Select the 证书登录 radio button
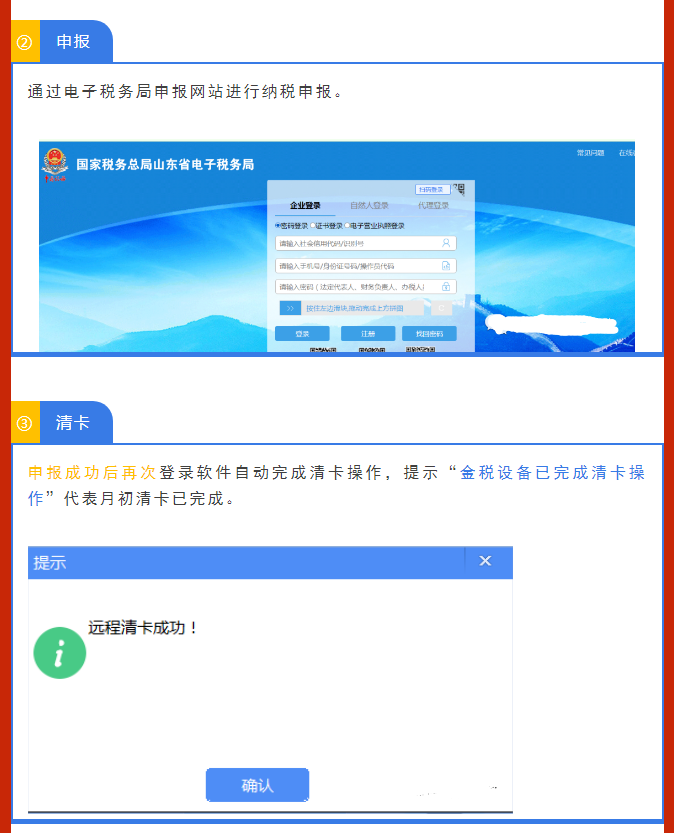 pos(313,226)
